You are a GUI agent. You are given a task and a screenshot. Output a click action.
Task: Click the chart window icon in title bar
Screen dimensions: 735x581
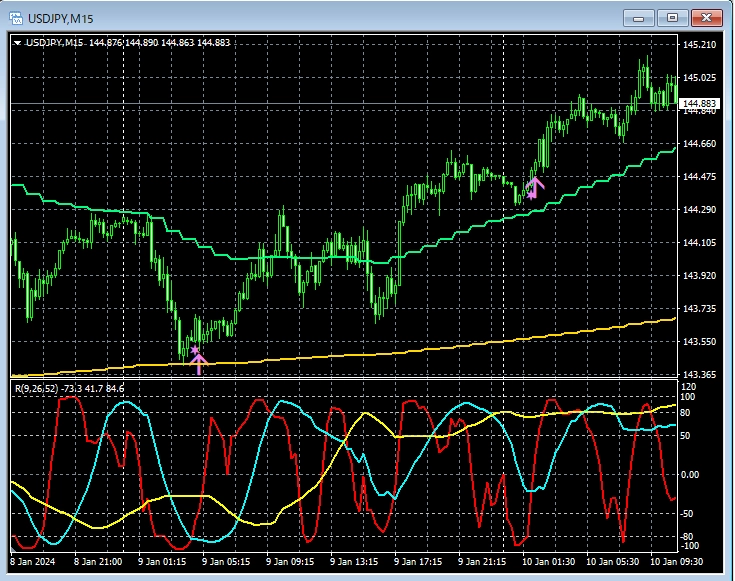(x=16, y=16)
